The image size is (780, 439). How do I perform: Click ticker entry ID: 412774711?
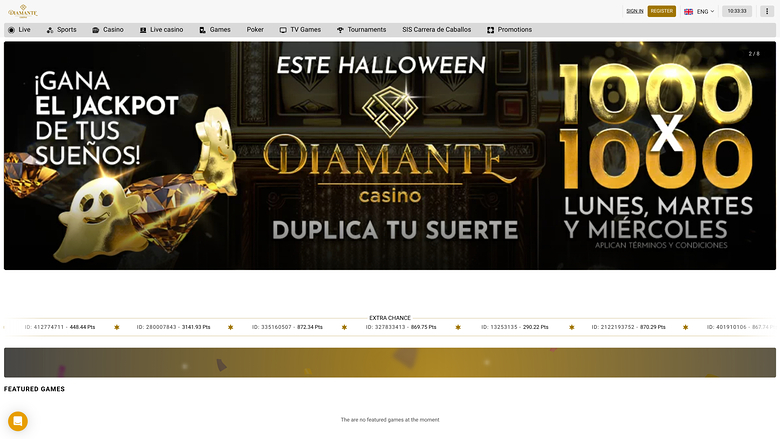click(60, 327)
